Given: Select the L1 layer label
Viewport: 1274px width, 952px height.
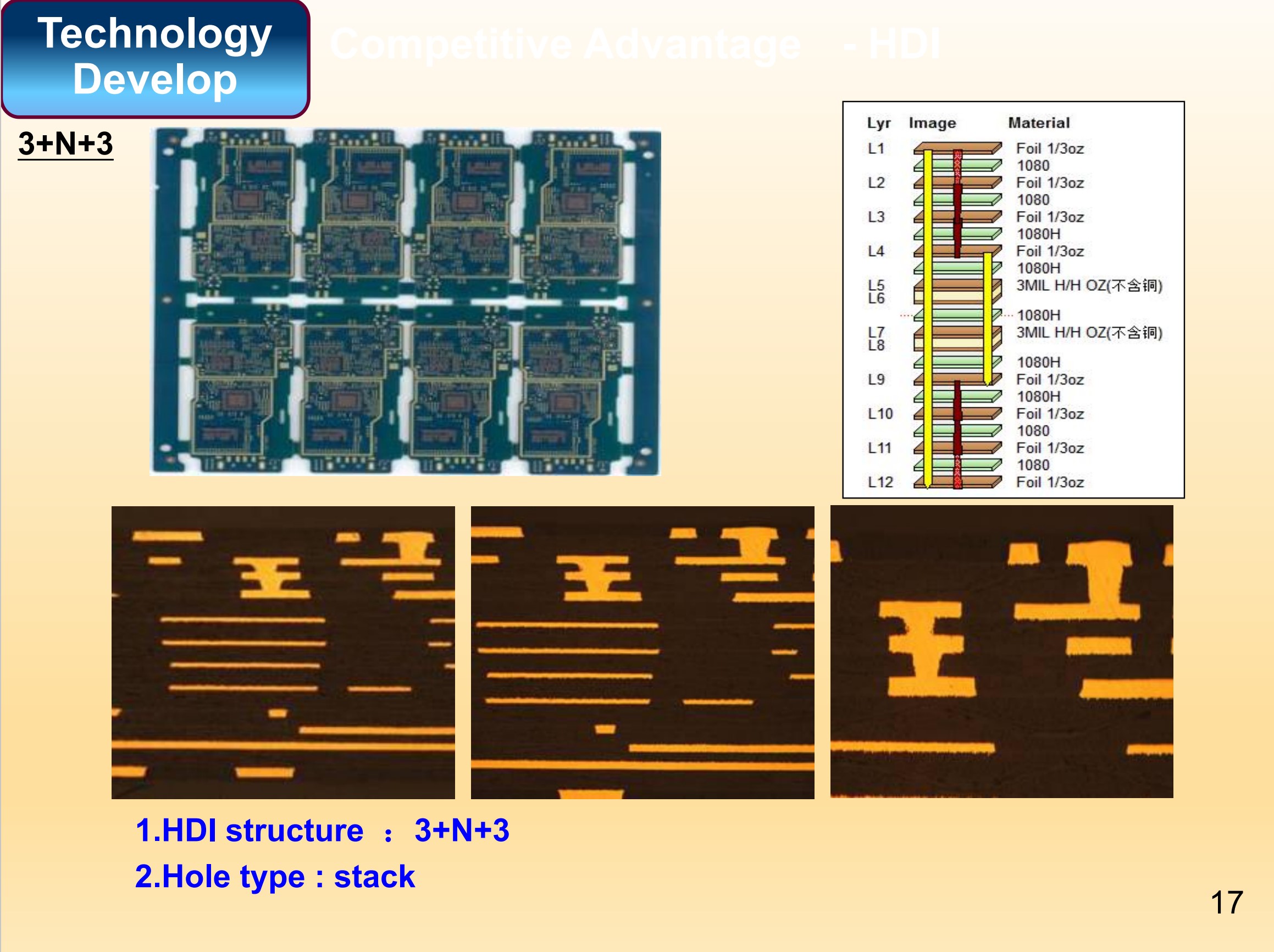Looking at the screenshot, I should [x=876, y=148].
